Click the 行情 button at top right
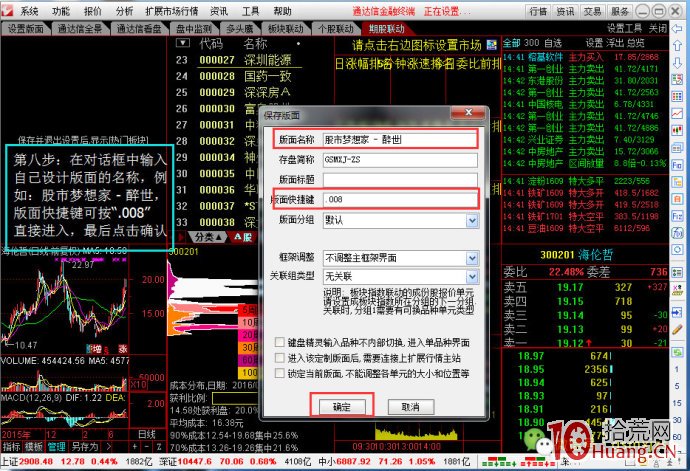Image resolution: width=690 pixels, height=471 pixels. (x=538, y=11)
